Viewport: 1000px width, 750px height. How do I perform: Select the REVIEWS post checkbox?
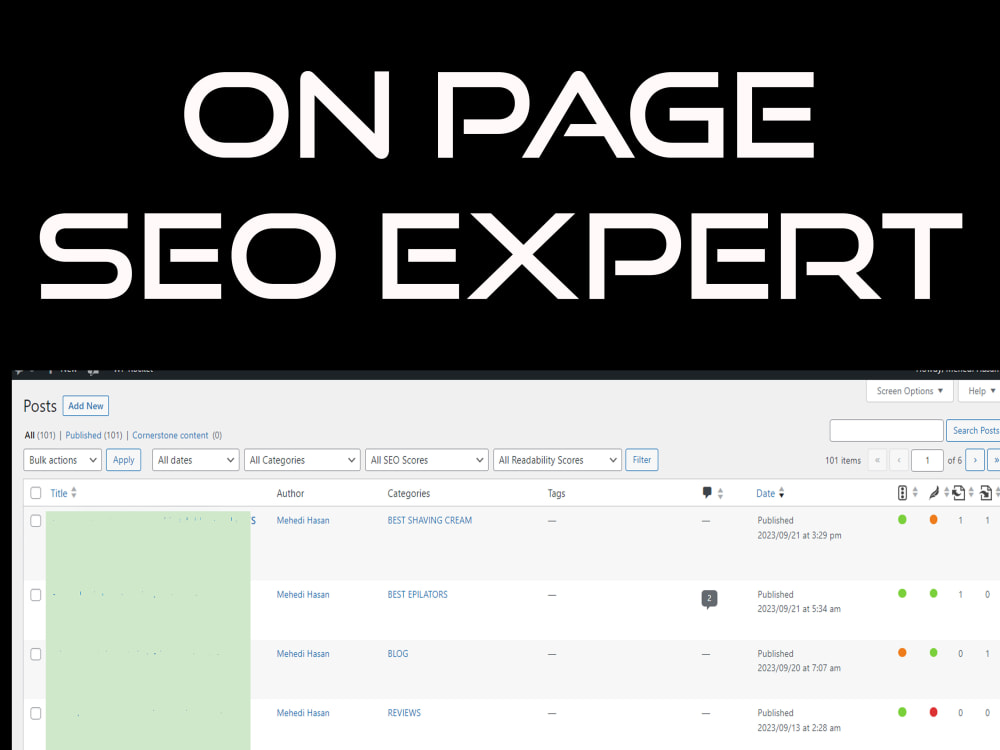tap(36, 713)
